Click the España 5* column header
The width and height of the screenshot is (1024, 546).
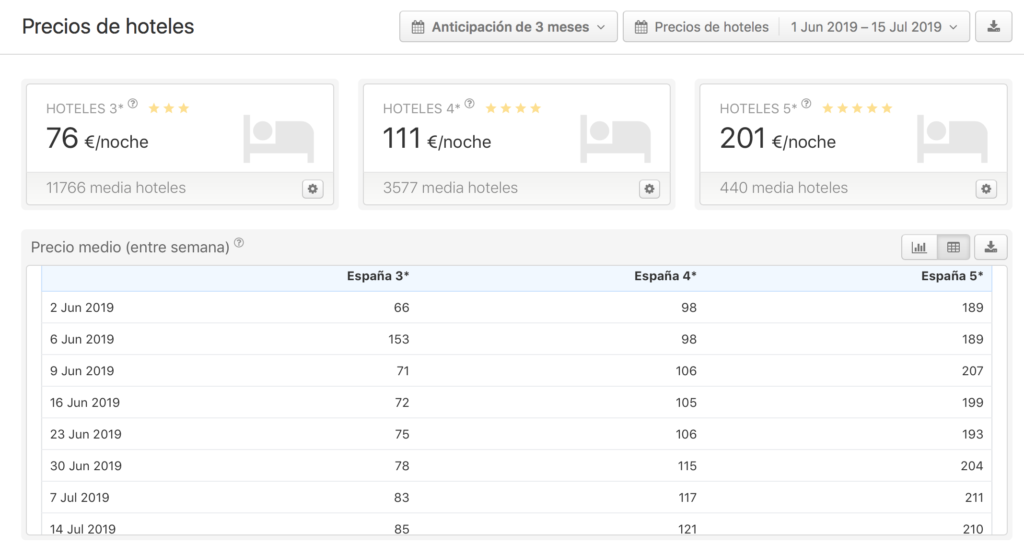(x=952, y=276)
